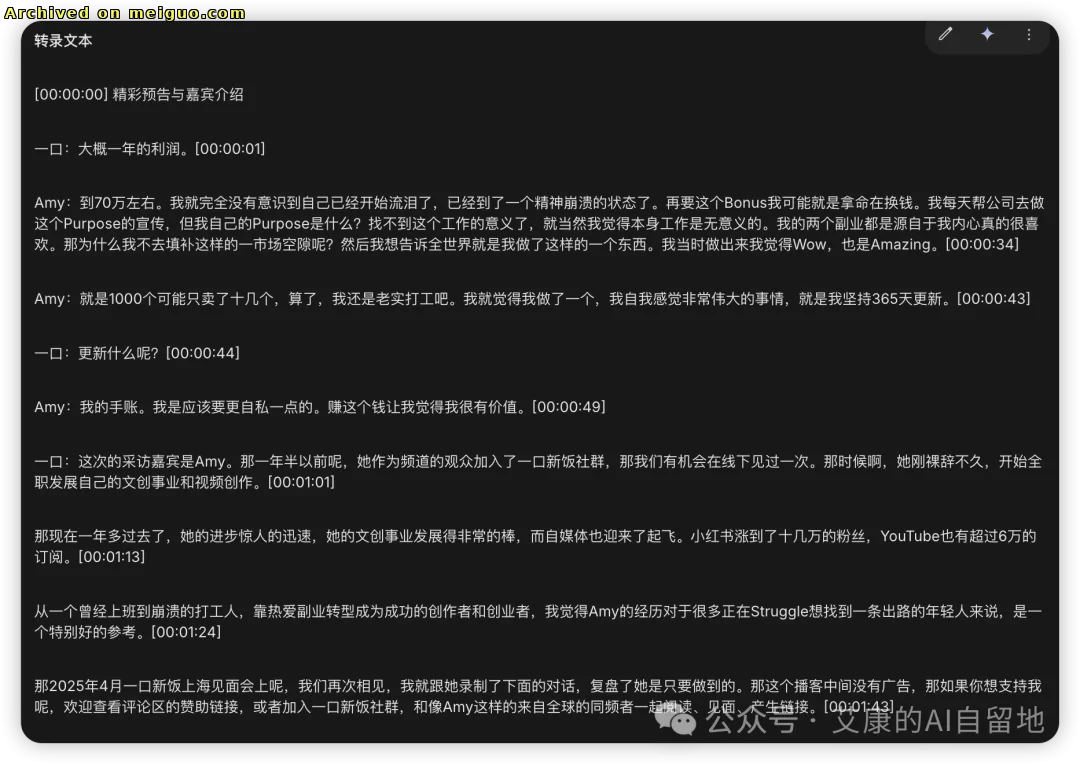Click the Archived on meiguo.com watermark
Viewport: 1080px width, 764px height.
[x=124, y=12]
